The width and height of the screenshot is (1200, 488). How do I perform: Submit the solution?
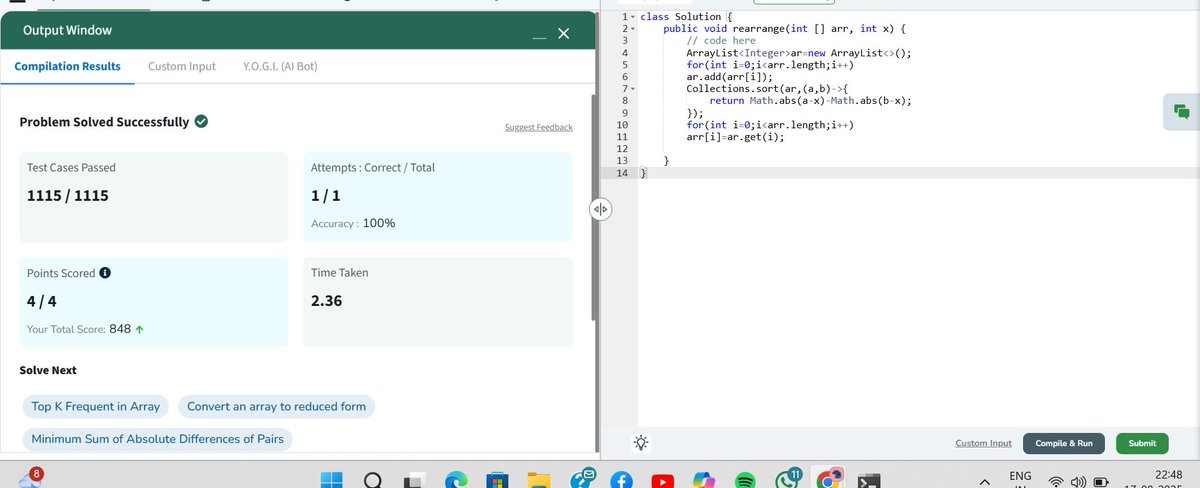coord(1142,443)
